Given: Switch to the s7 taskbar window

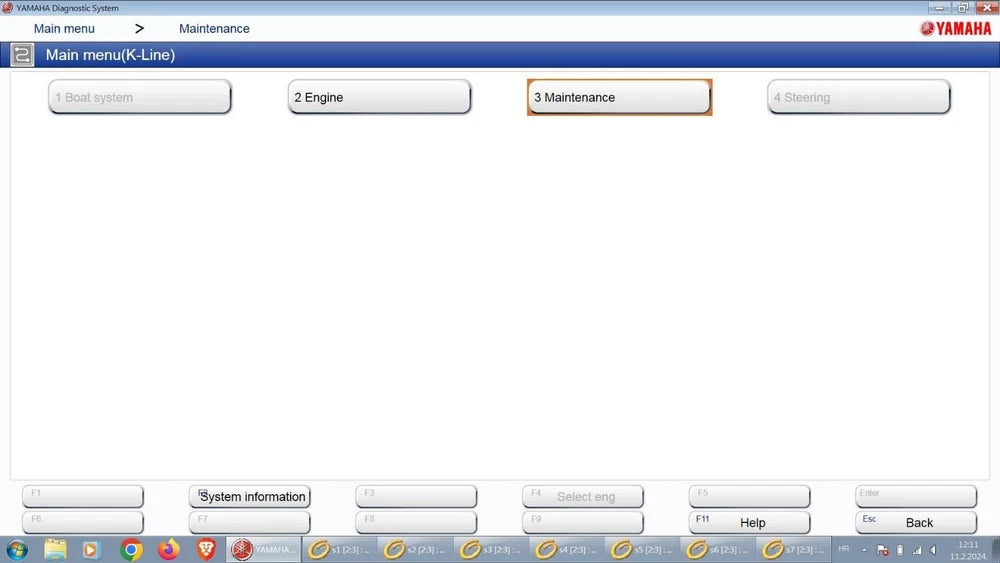Looking at the screenshot, I should (x=793, y=550).
